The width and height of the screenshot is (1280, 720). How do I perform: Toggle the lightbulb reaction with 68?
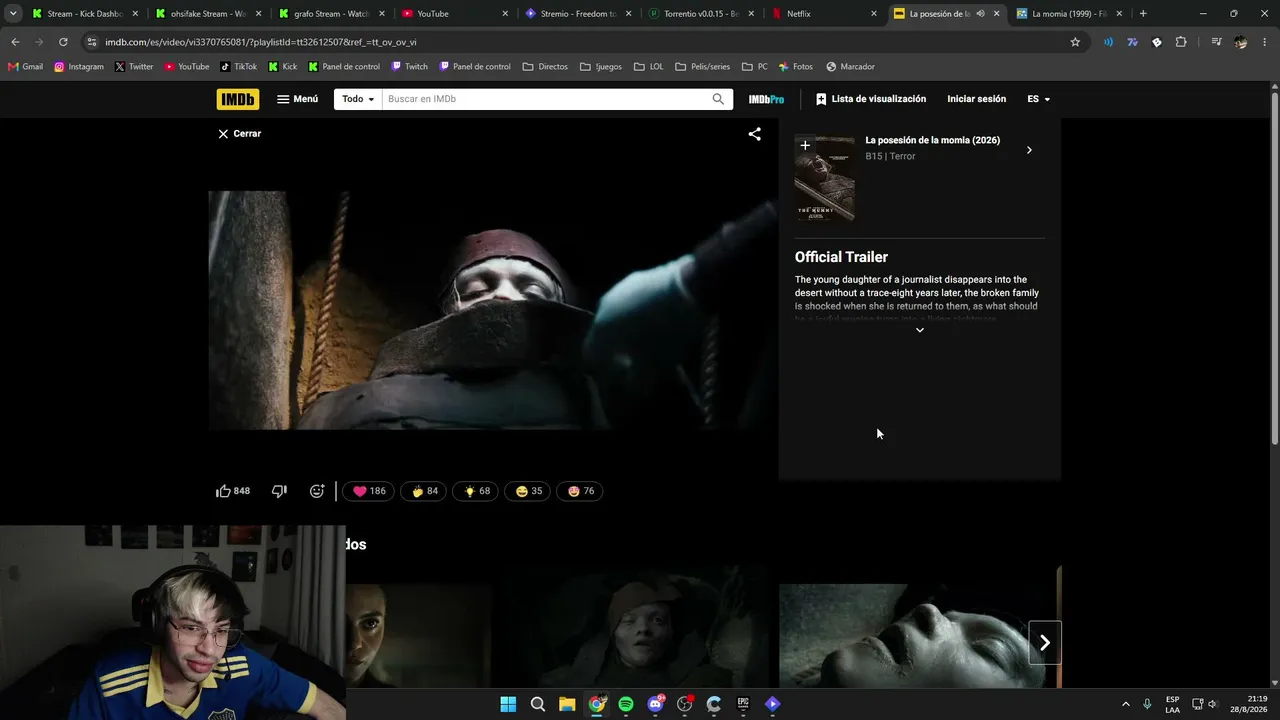coord(477,491)
